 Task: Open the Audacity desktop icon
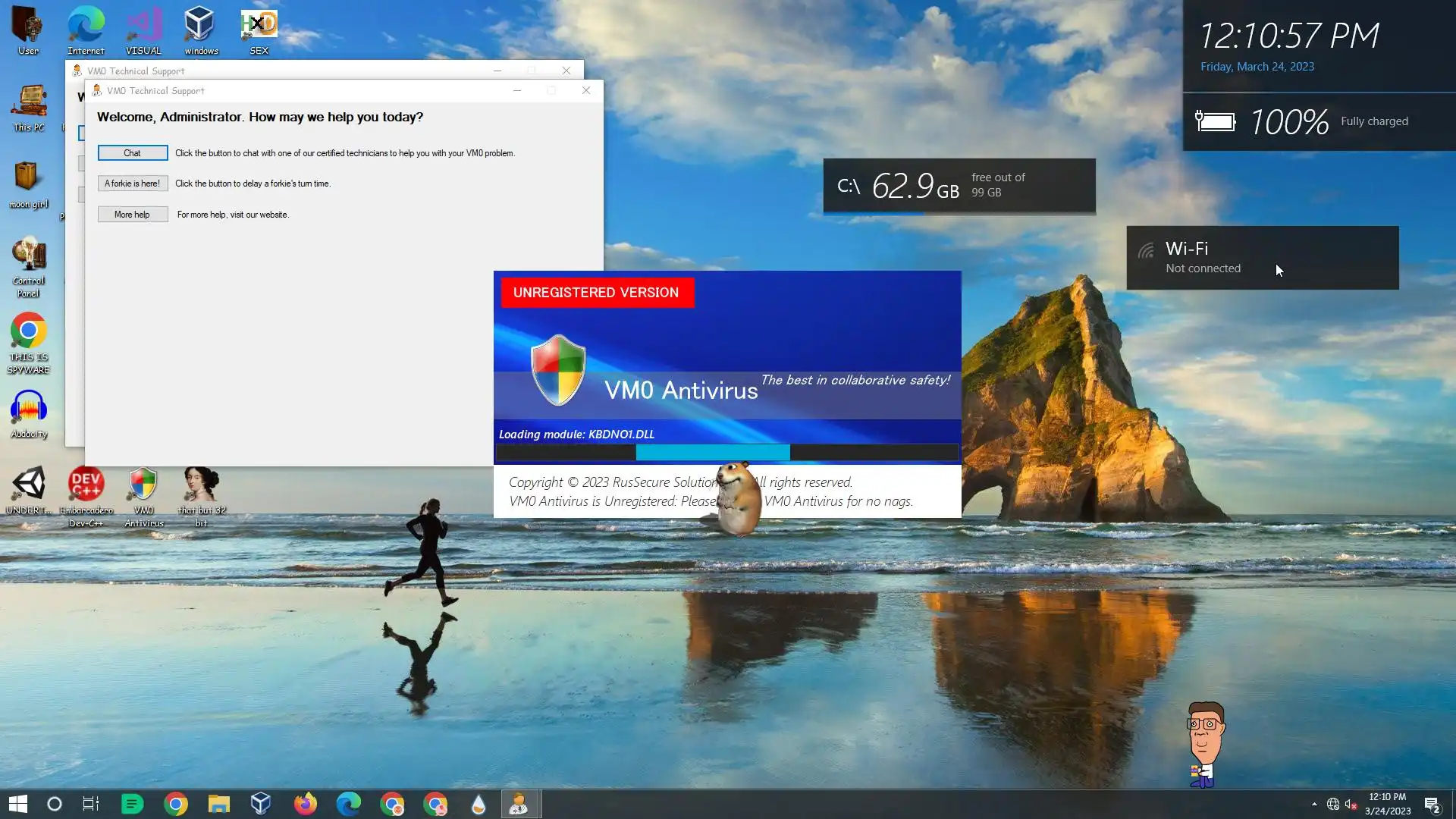click(29, 410)
